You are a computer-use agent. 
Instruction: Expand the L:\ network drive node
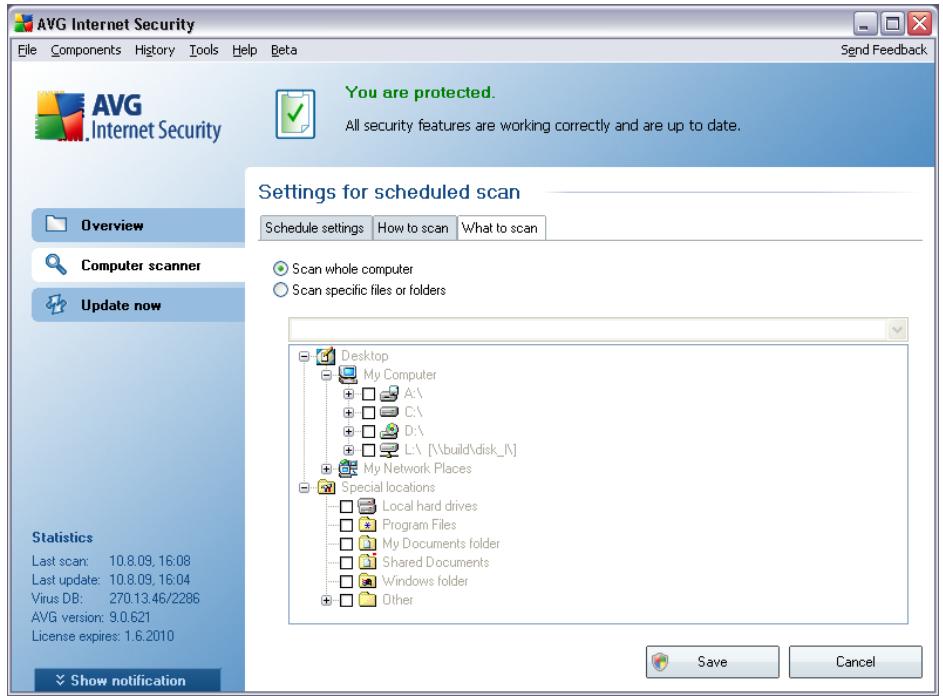348,450
